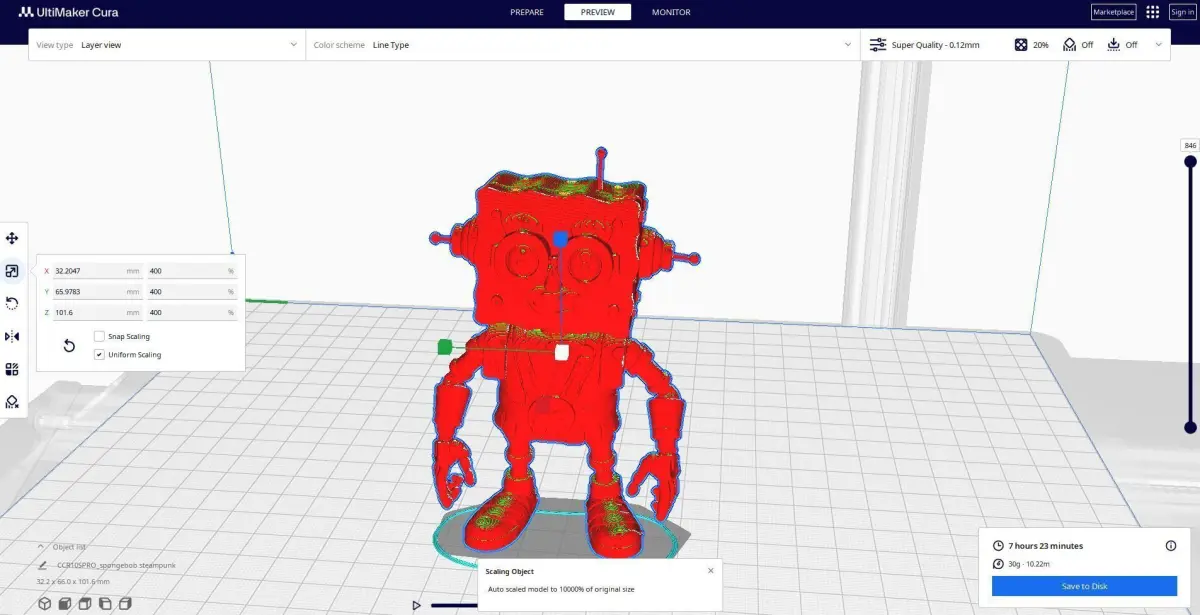Click the layer number box 846
This screenshot has width=1200, height=615.
click(1190, 145)
